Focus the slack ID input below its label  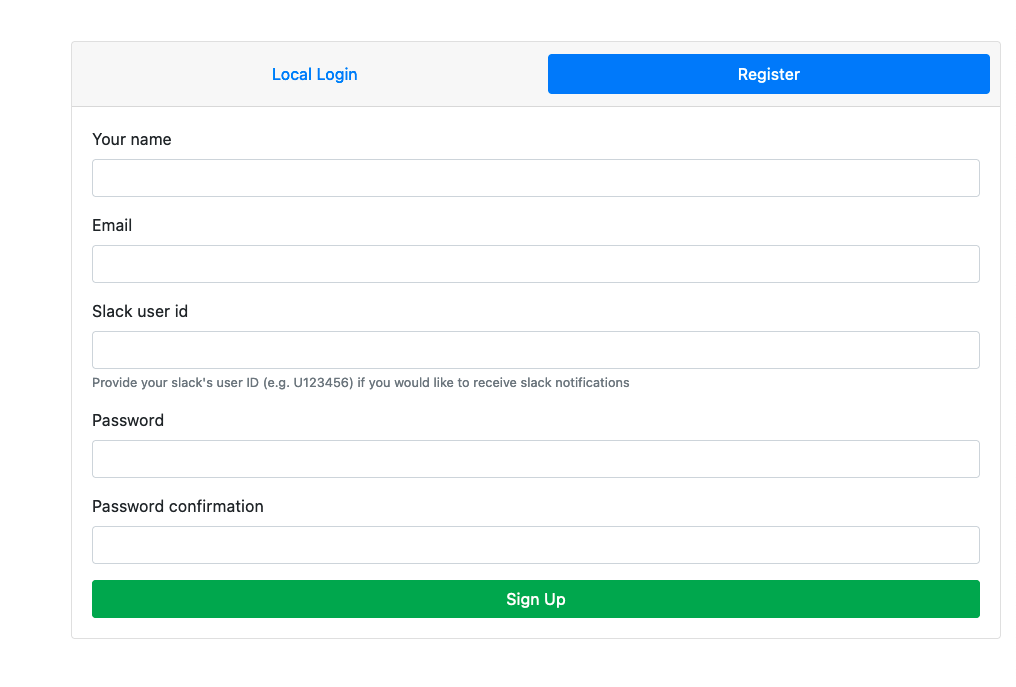coord(535,349)
